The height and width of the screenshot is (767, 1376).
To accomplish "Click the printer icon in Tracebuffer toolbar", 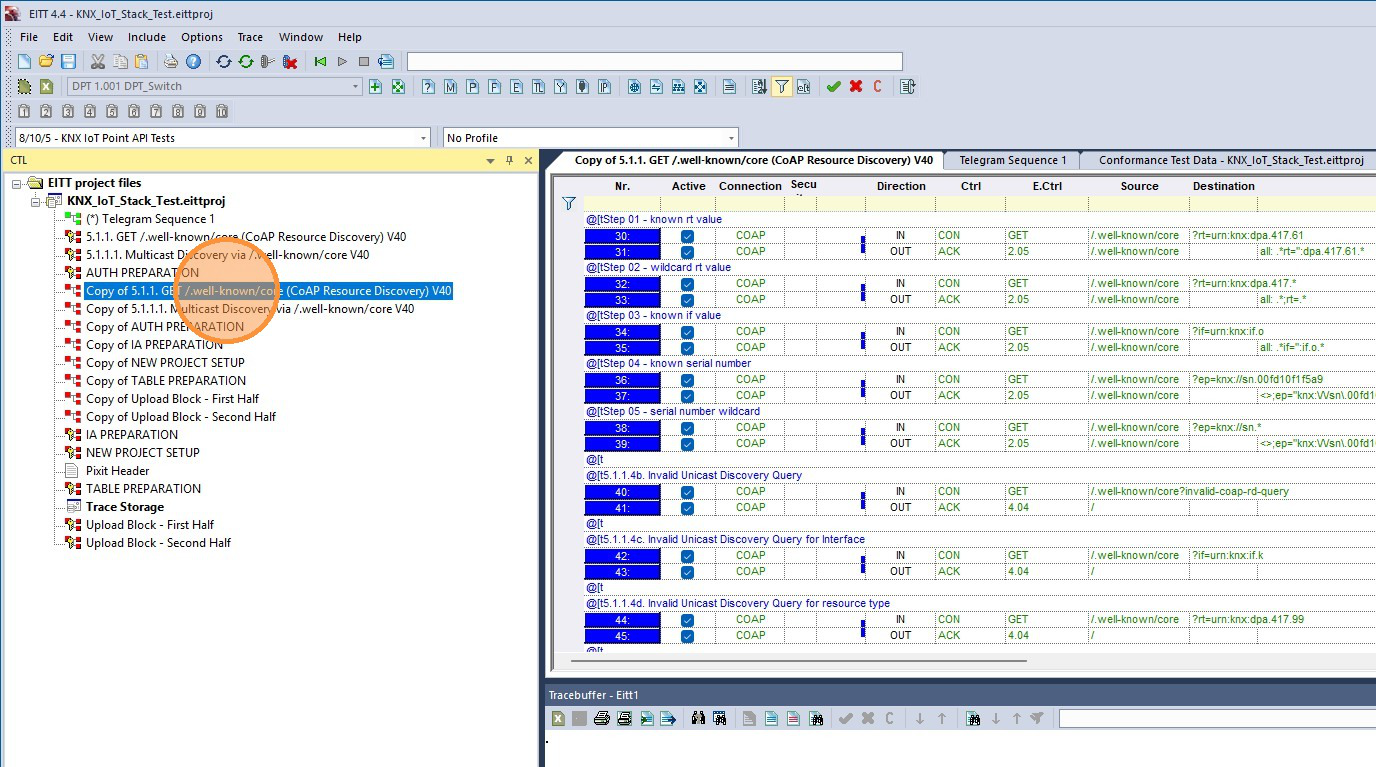I will pos(602,718).
